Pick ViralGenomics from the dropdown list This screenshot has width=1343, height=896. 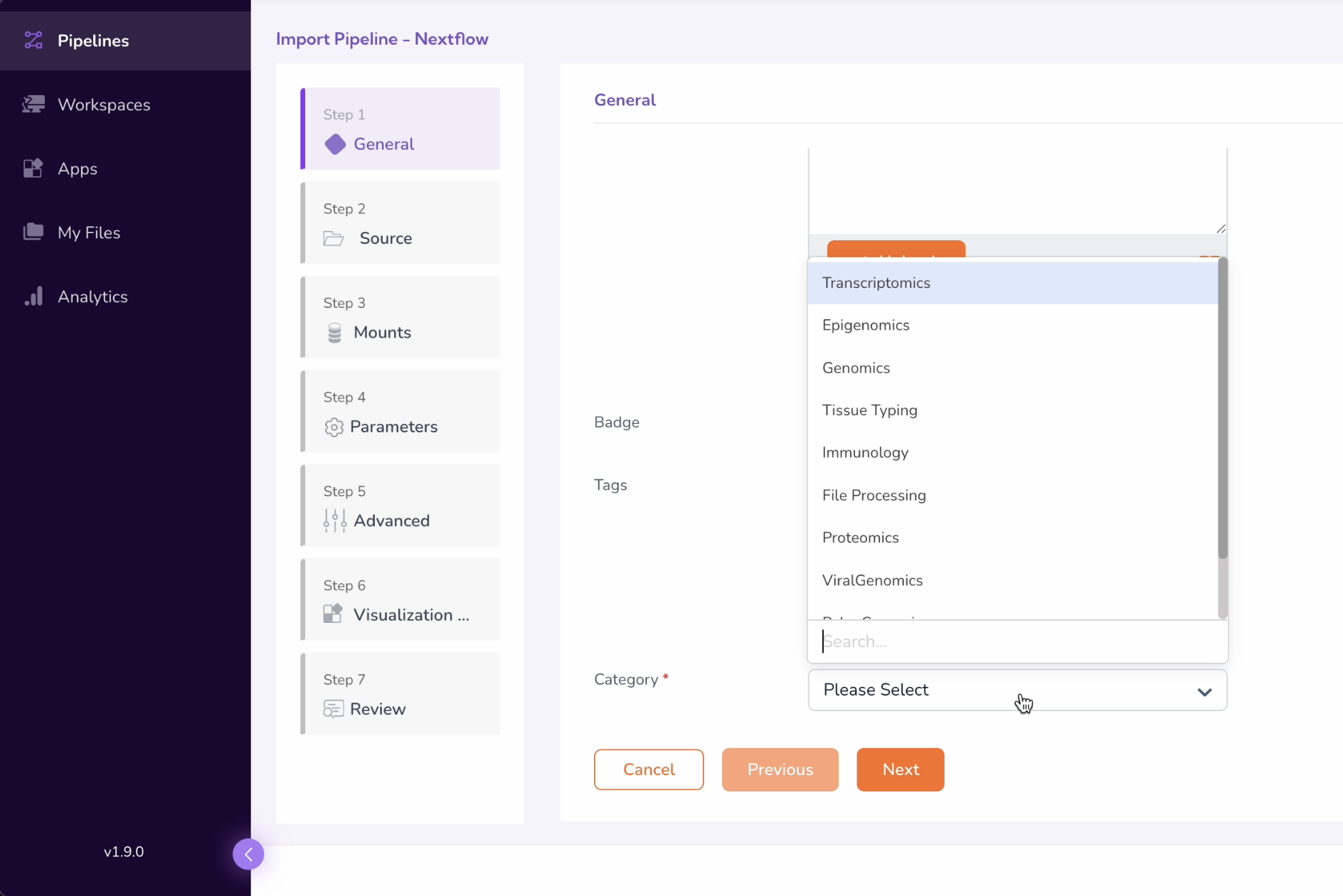[x=872, y=580]
